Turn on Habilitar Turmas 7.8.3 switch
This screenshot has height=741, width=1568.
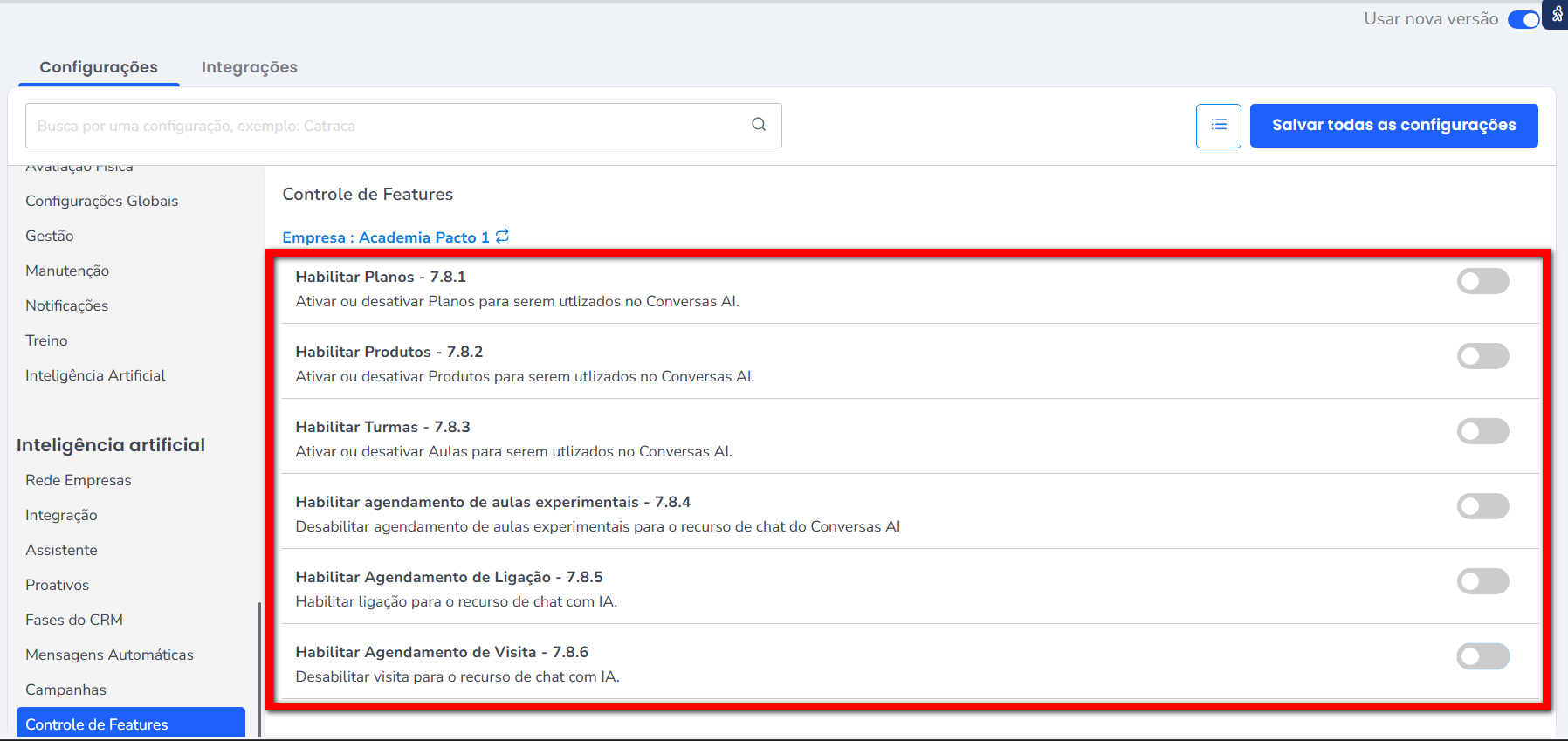pos(1482,431)
